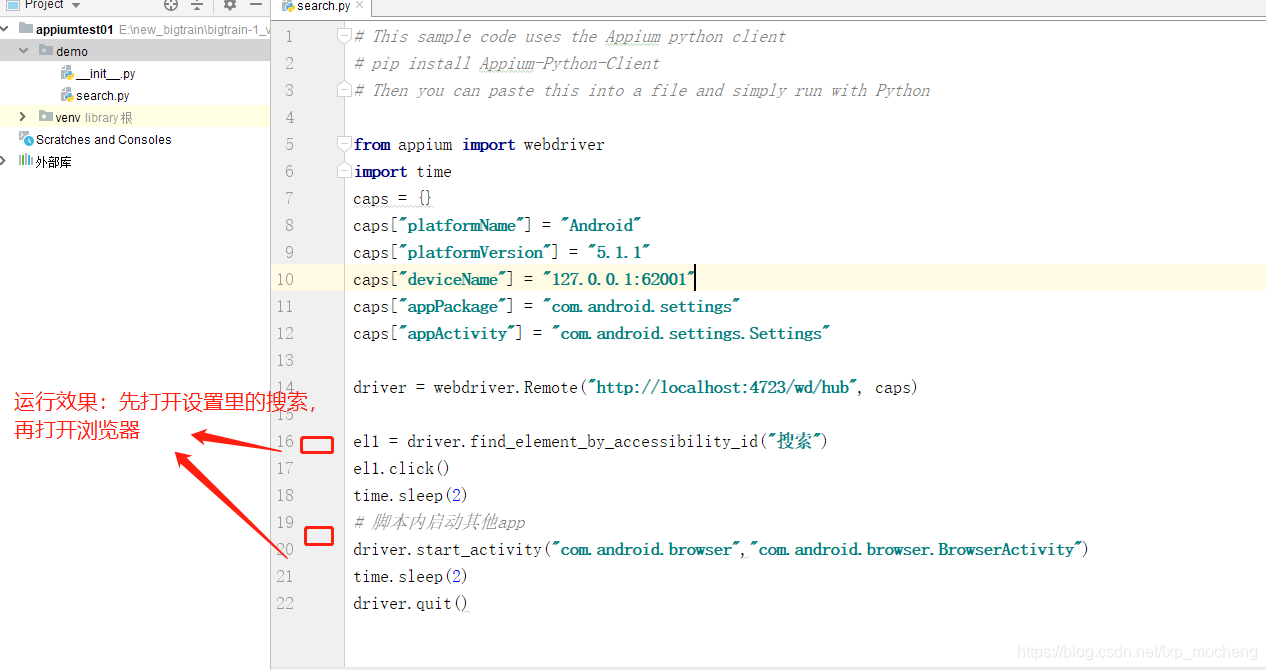Image resolution: width=1266 pixels, height=670 pixels.
Task: Click comment line 'This sample code uses the Appium'
Action: (x=570, y=36)
